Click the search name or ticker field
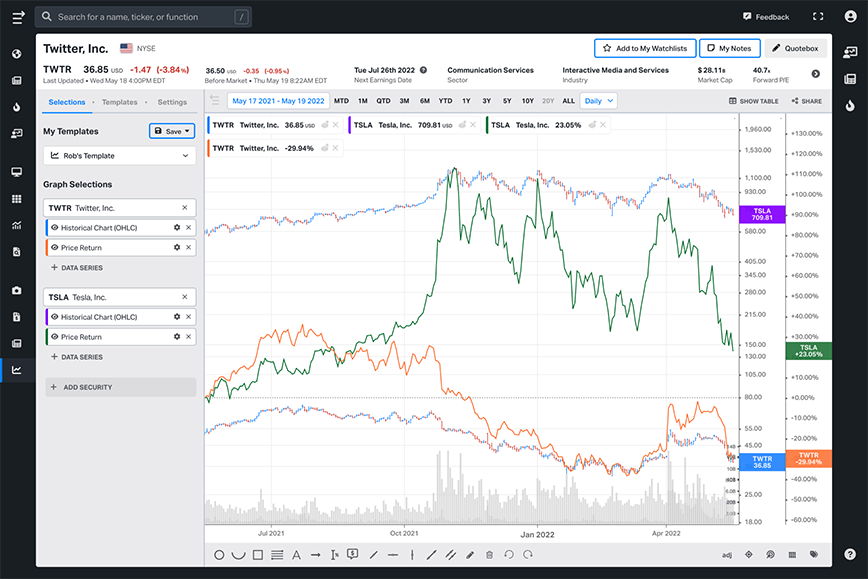 pyautogui.click(x=142, y=17)
